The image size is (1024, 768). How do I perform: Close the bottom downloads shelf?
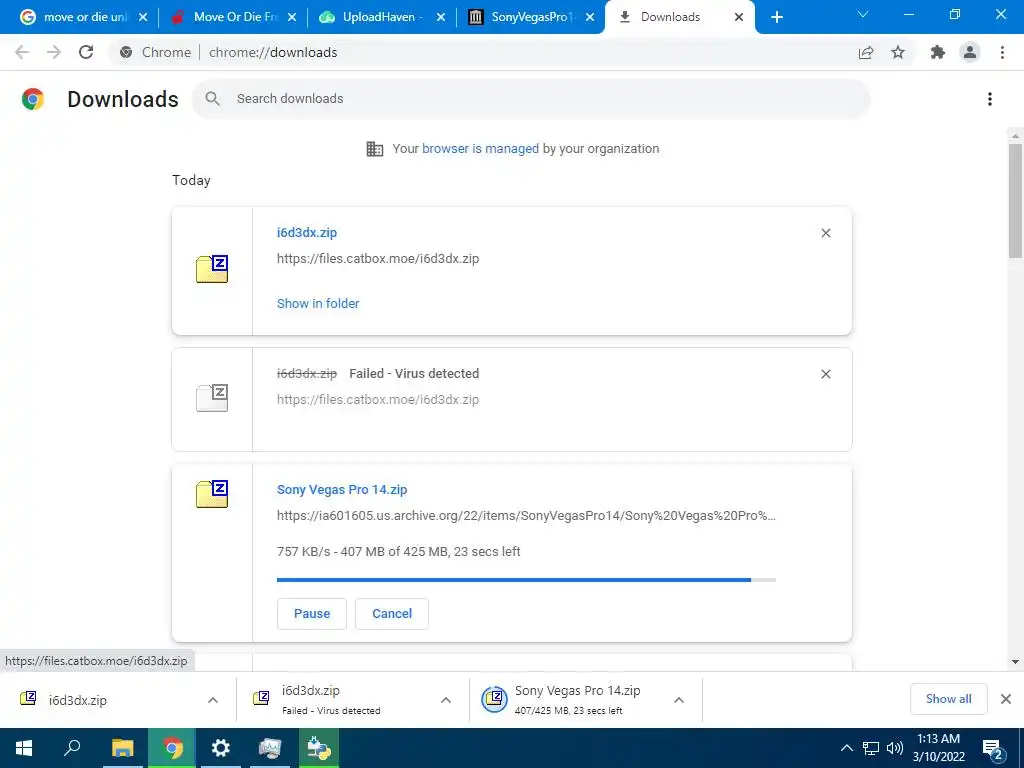coord(1006,699)
